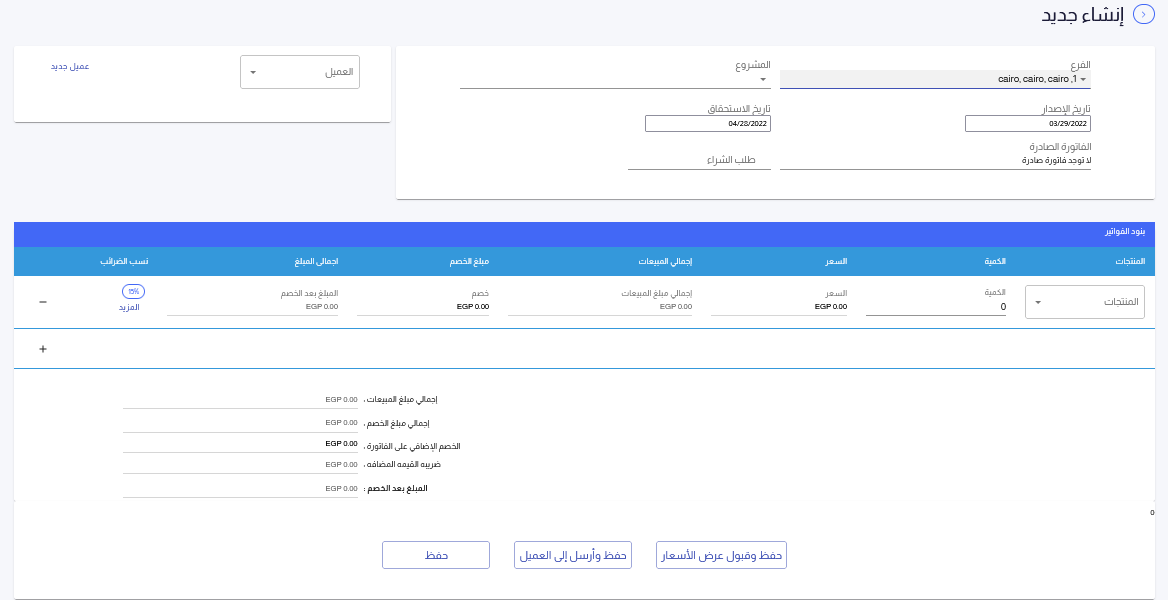1168x600 pixels.
Task: Click the نسب الضرائب column header
Action: pyautogui.click(x=124, y=262)
